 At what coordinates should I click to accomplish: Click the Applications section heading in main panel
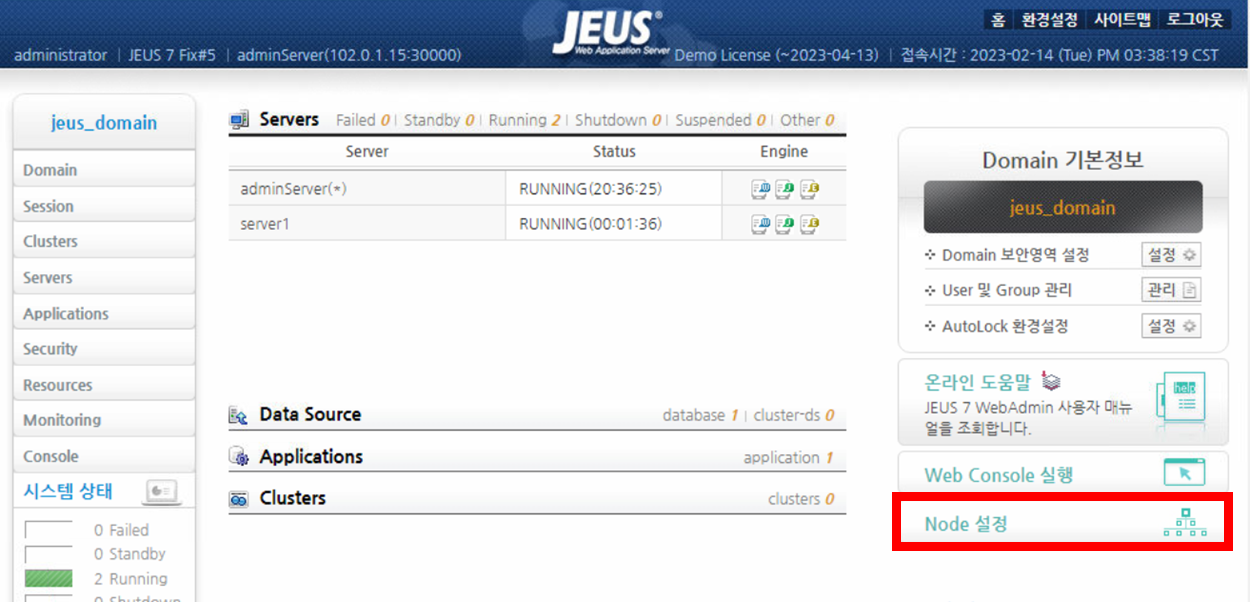(311, 456)
